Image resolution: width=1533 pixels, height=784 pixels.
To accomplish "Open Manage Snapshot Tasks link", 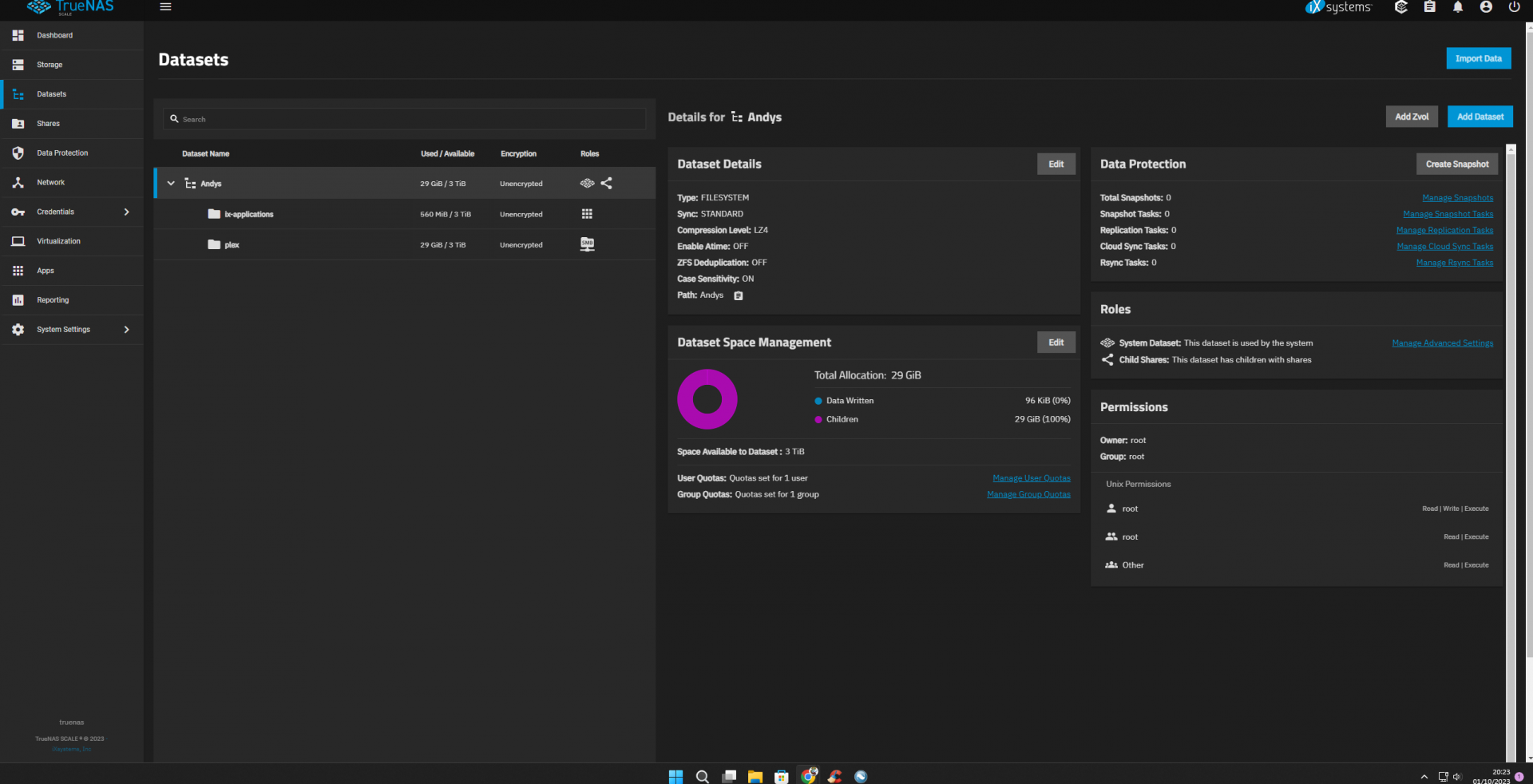I will [x=1448, y=214].
